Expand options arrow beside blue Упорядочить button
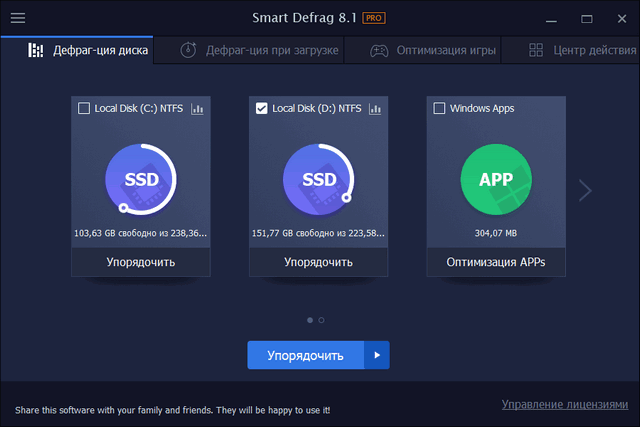Screen dimensions: 640x427 [377, 355]
